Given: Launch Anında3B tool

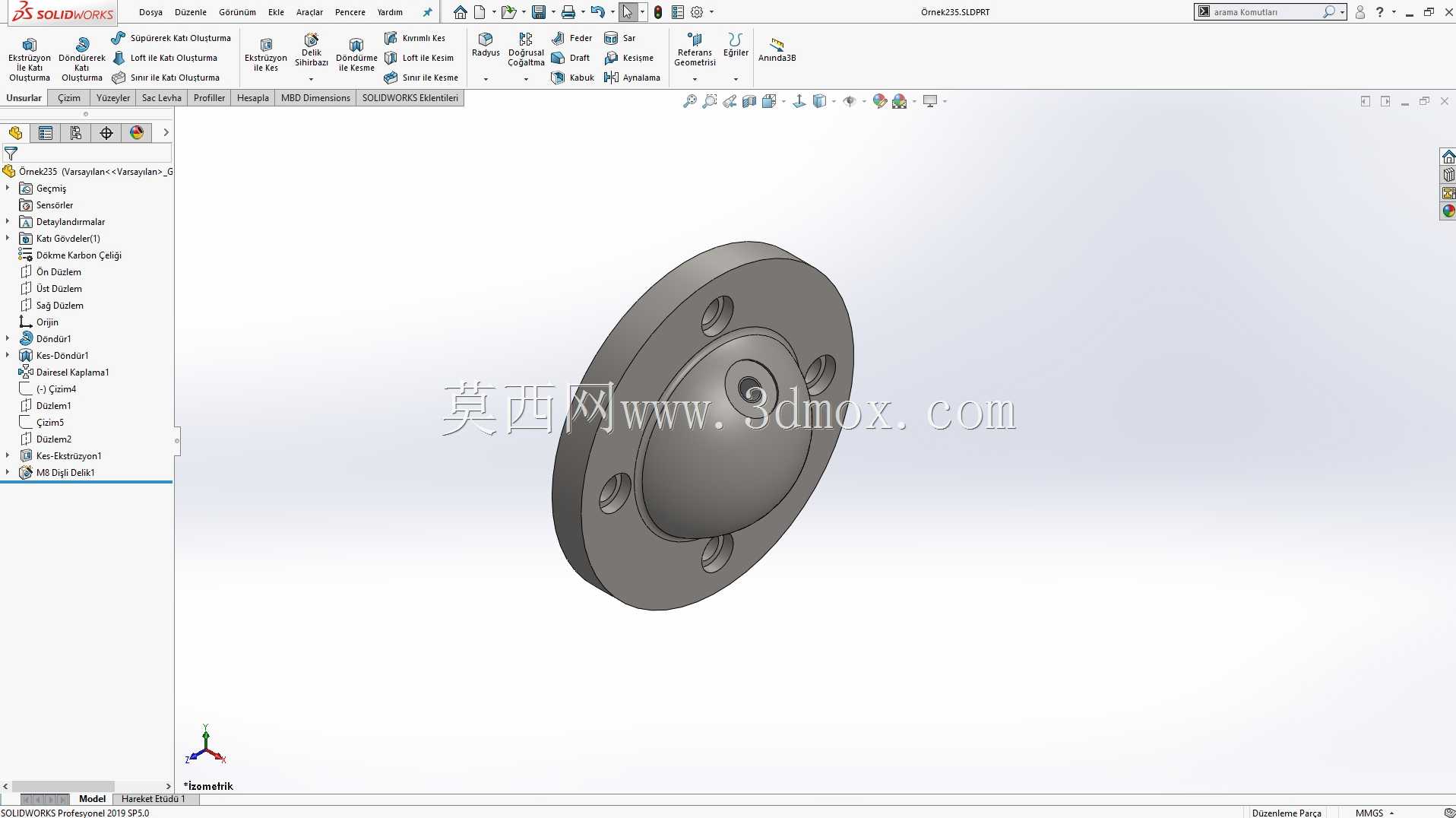Looking at the screenshot, I should (x=777, y=50).
